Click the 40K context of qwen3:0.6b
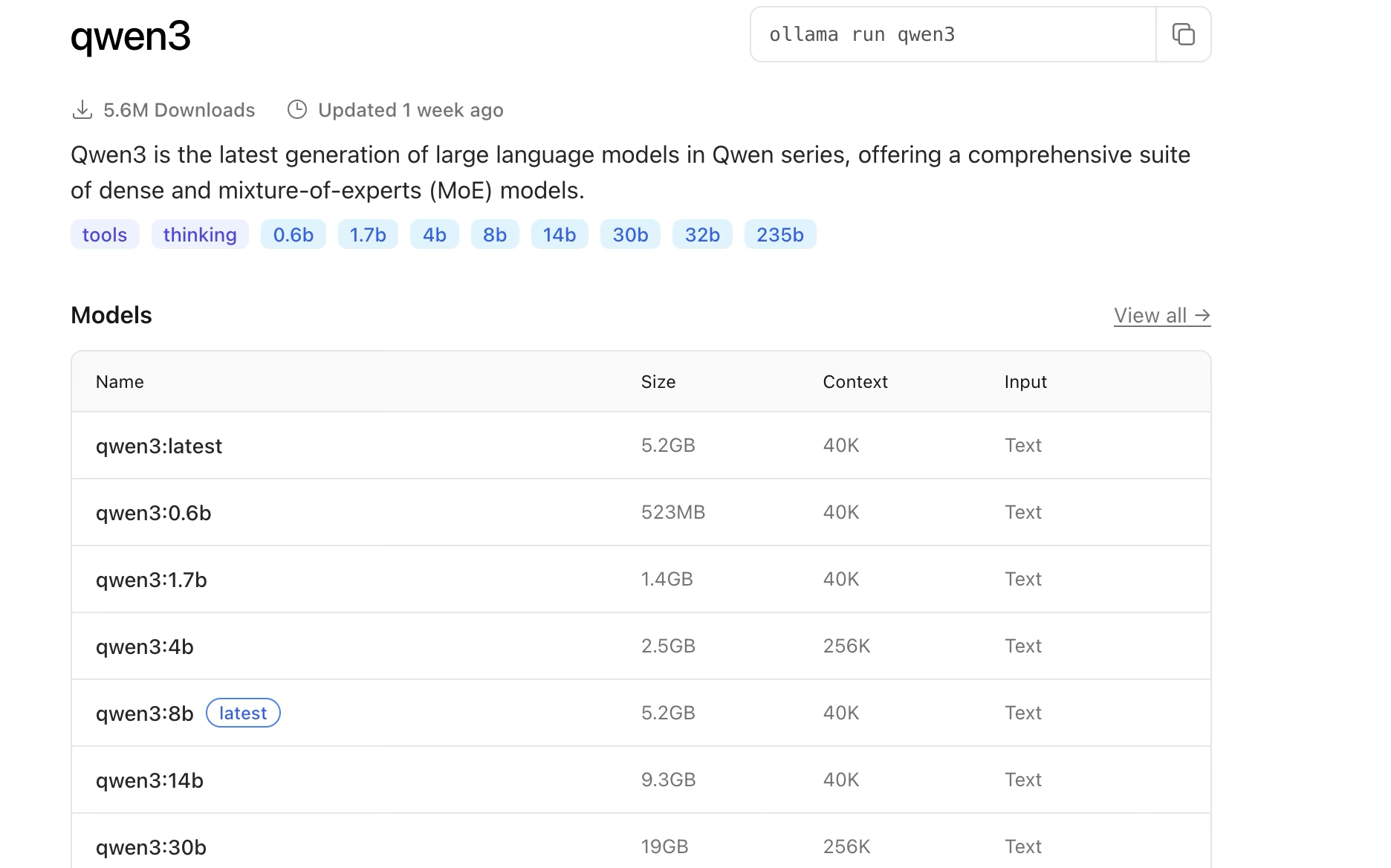 pyautogui.click(x=841, y=512)
